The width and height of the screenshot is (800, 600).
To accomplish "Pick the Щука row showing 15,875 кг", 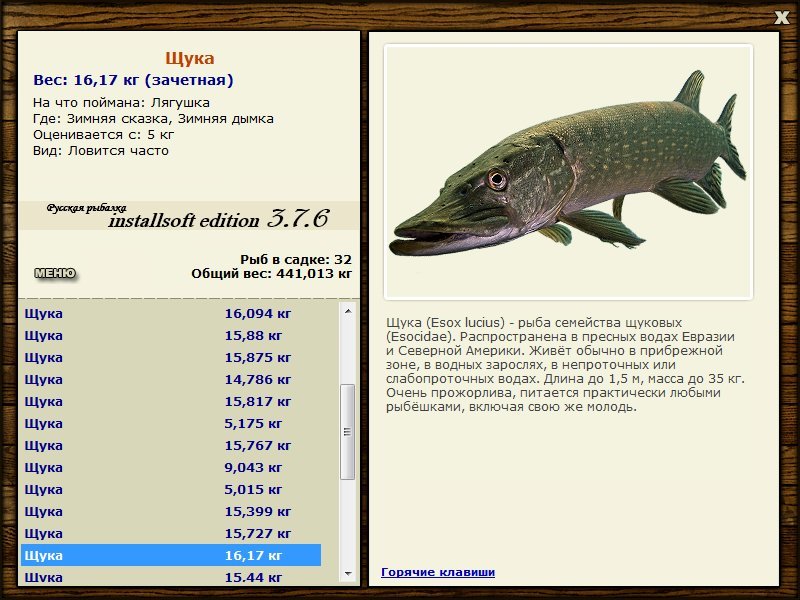I will coord(170,357).
